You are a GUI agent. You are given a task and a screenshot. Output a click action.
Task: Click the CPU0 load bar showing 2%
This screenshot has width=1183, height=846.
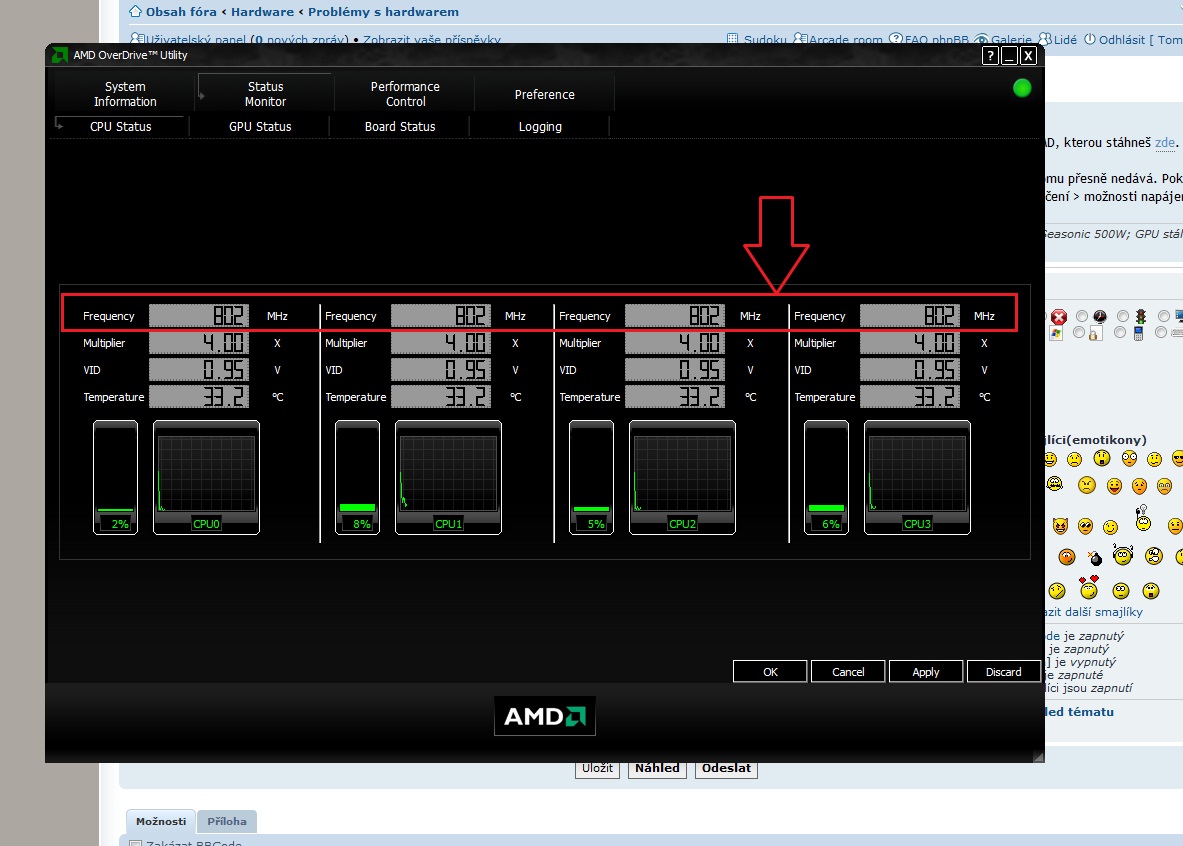click(115, 477)
